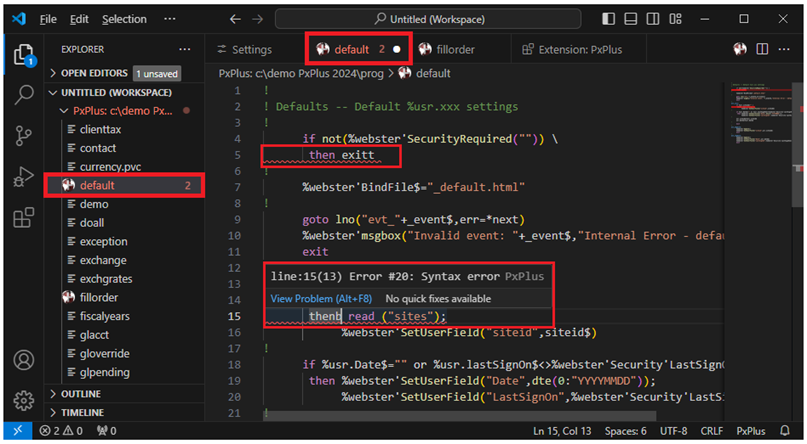Open the Search view in activity bar
This screenshot has width=807, height=444.
(x=24, y=96)
